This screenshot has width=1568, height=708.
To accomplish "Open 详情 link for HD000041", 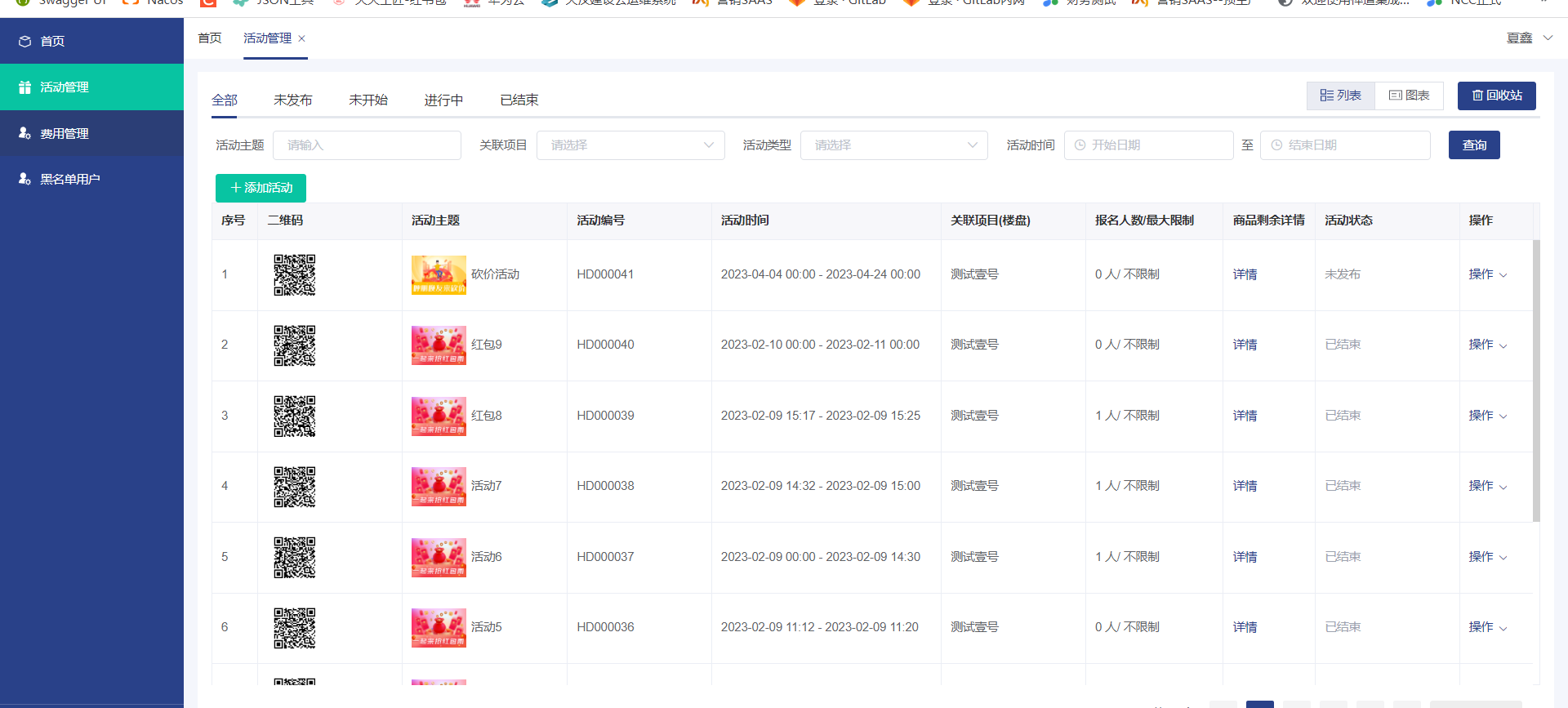I will [1245, 274].
